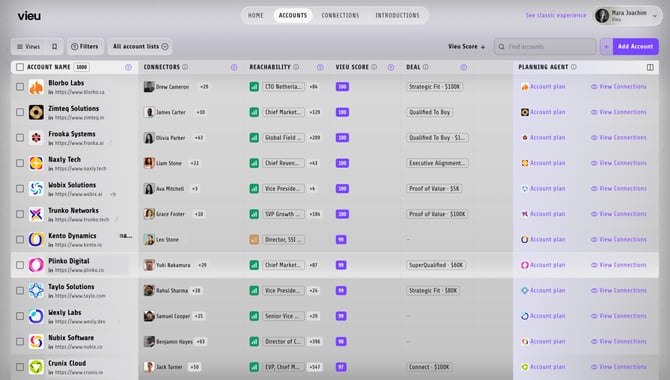Open the All account lists dropdown
The width and height of the screenshot is (670, 380).
[140, 47]
